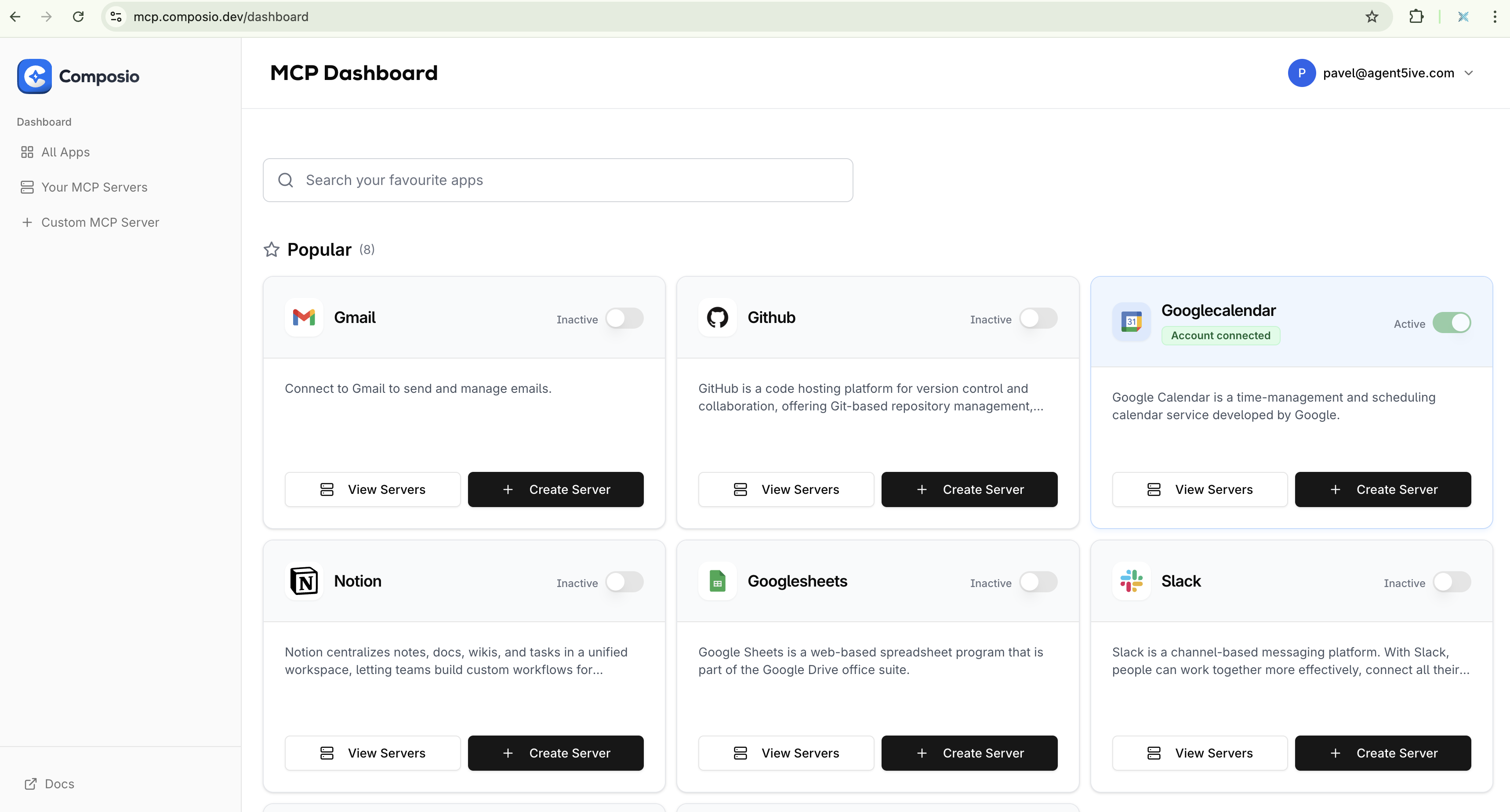The image size is (1510, 812).
Task: Bookmark page with star icon in address bar
Action: click(1372, 16)
